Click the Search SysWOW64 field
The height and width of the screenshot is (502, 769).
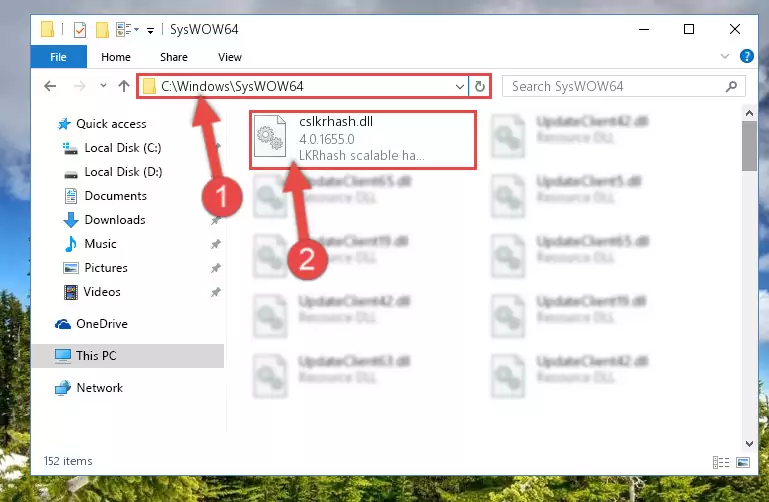click(x=623, y=86)
